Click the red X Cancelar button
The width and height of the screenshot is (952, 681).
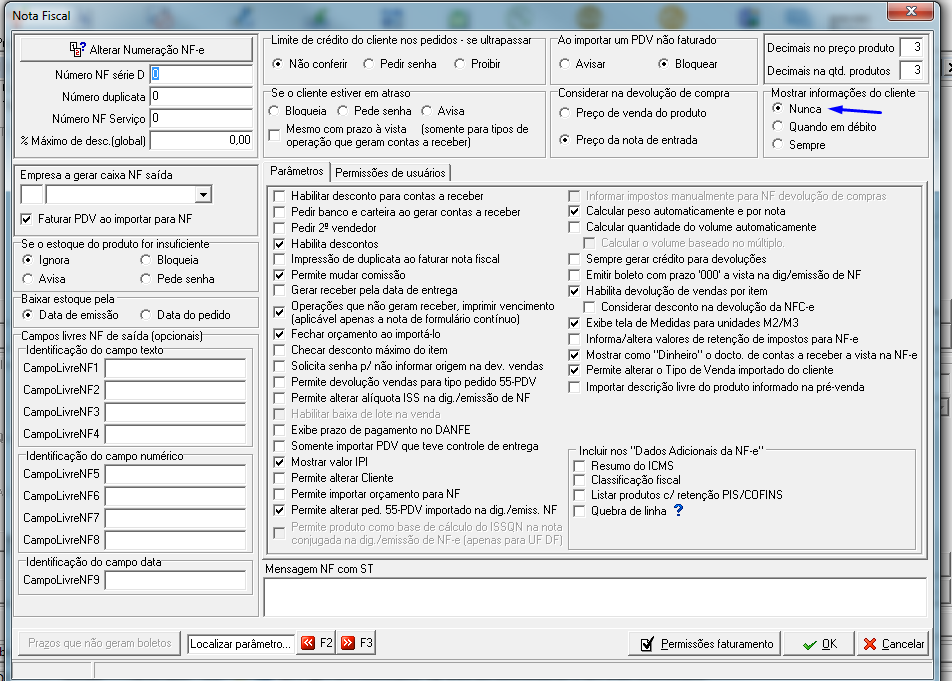(894, 644)
